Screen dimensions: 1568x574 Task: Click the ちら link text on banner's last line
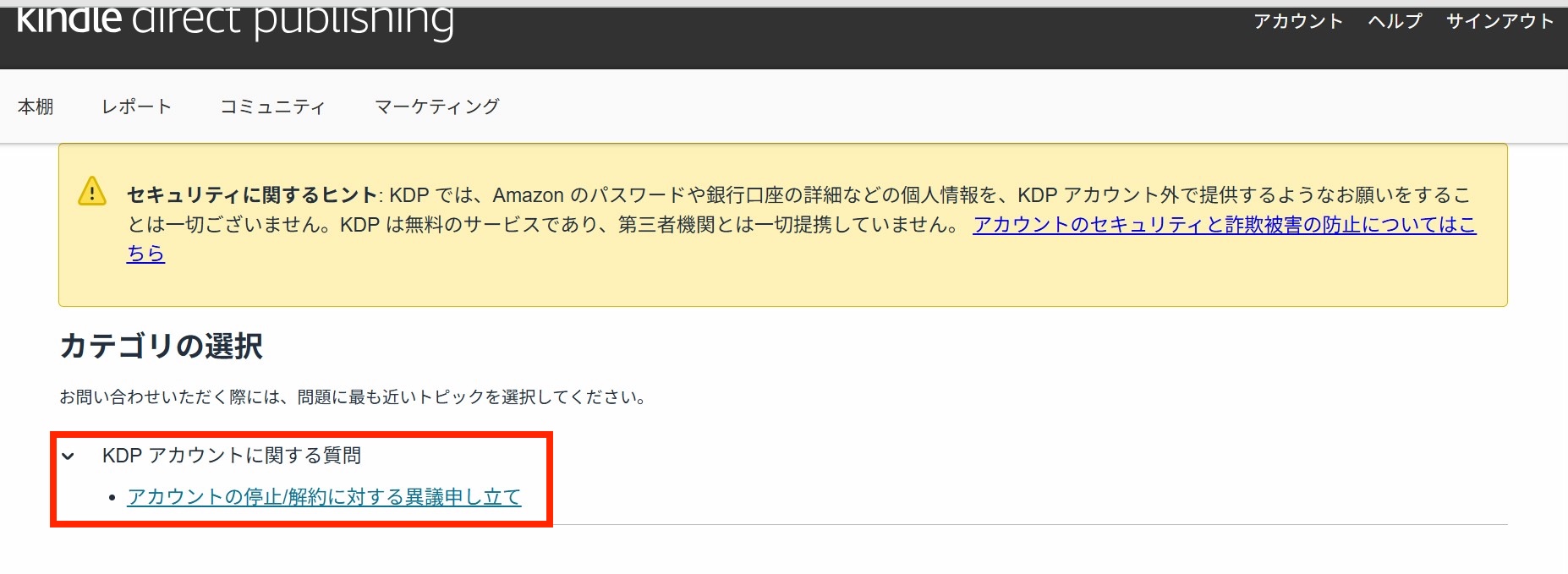click(x=145, y=254)
